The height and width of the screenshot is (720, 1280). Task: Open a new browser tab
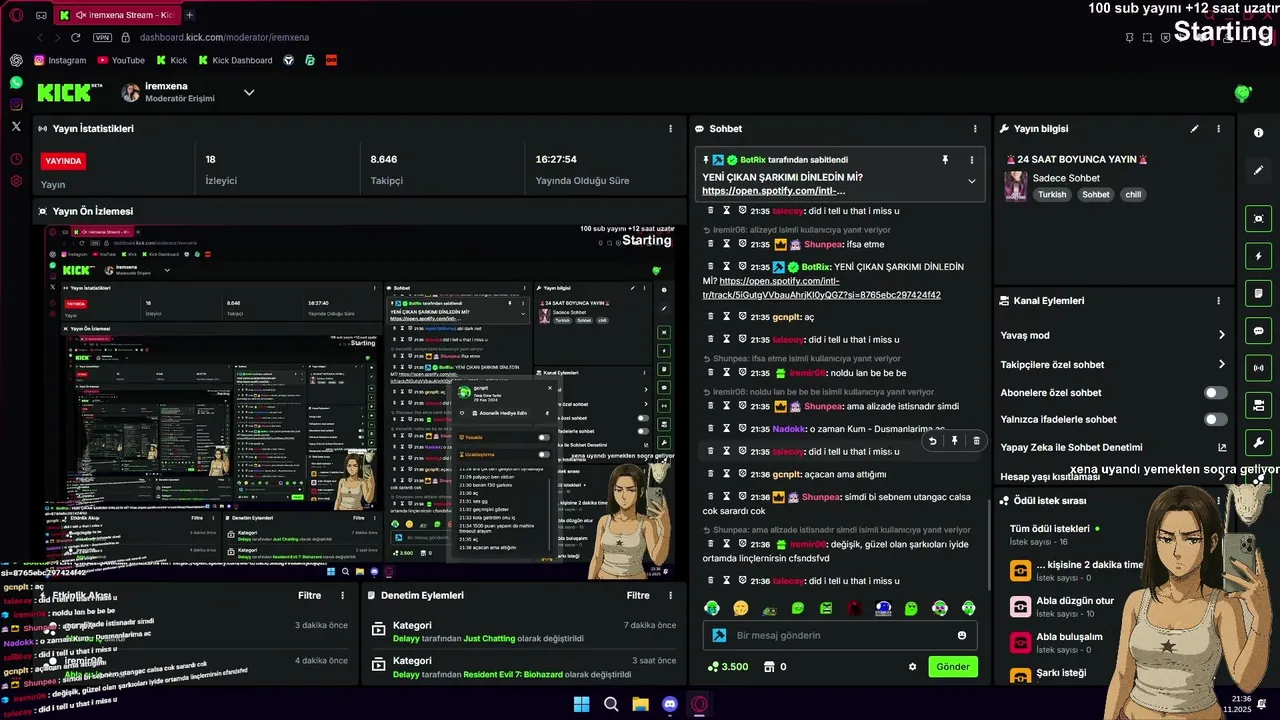coord(189,15)
